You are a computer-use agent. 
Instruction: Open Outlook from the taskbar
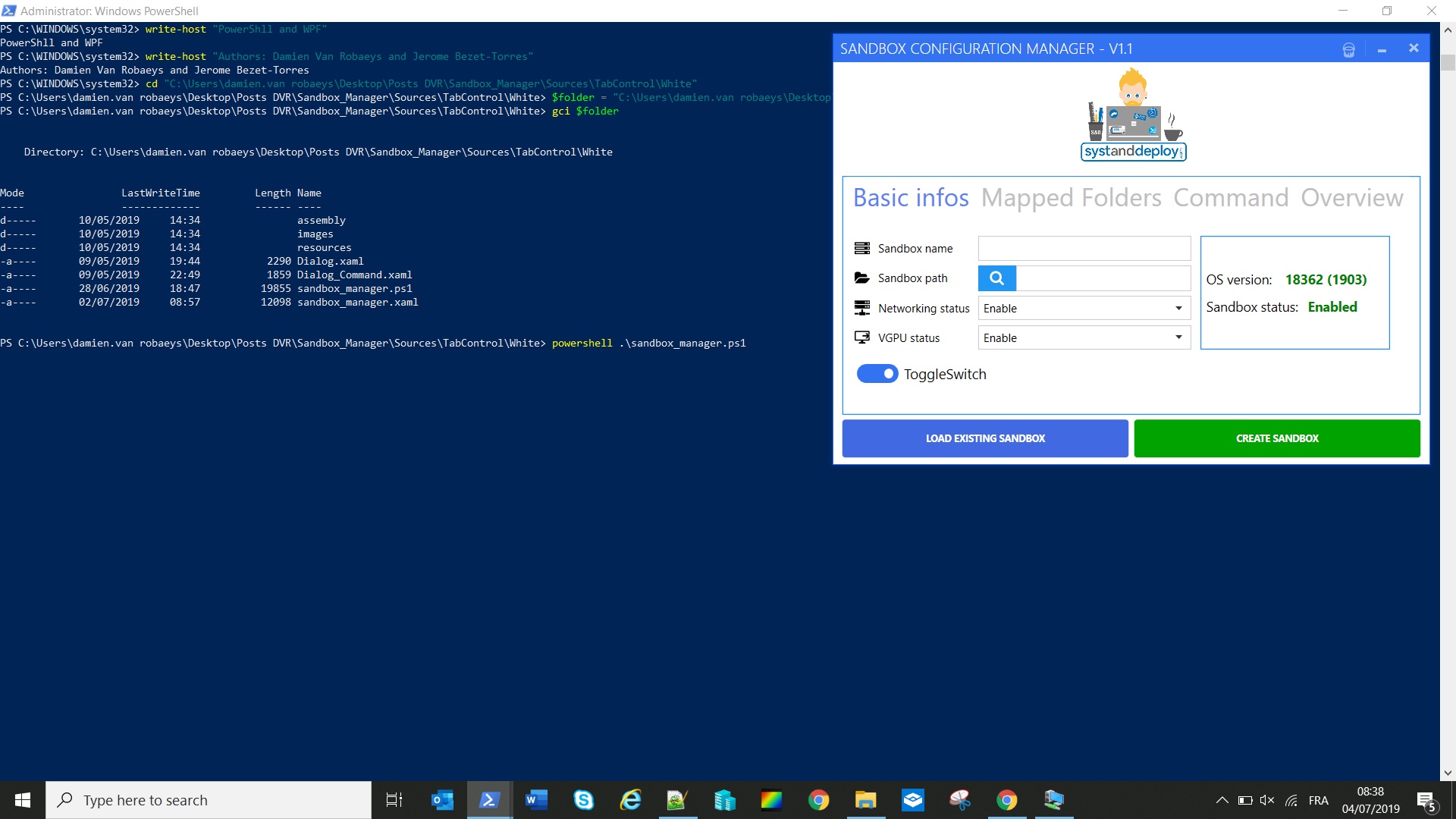click(x=442, y=800)
